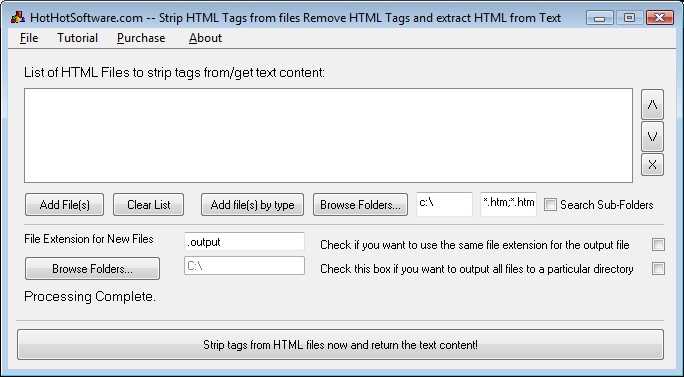Check output all files to particular directory box
The width and height of the screenshot is (684, 377).
pos(658,269)
